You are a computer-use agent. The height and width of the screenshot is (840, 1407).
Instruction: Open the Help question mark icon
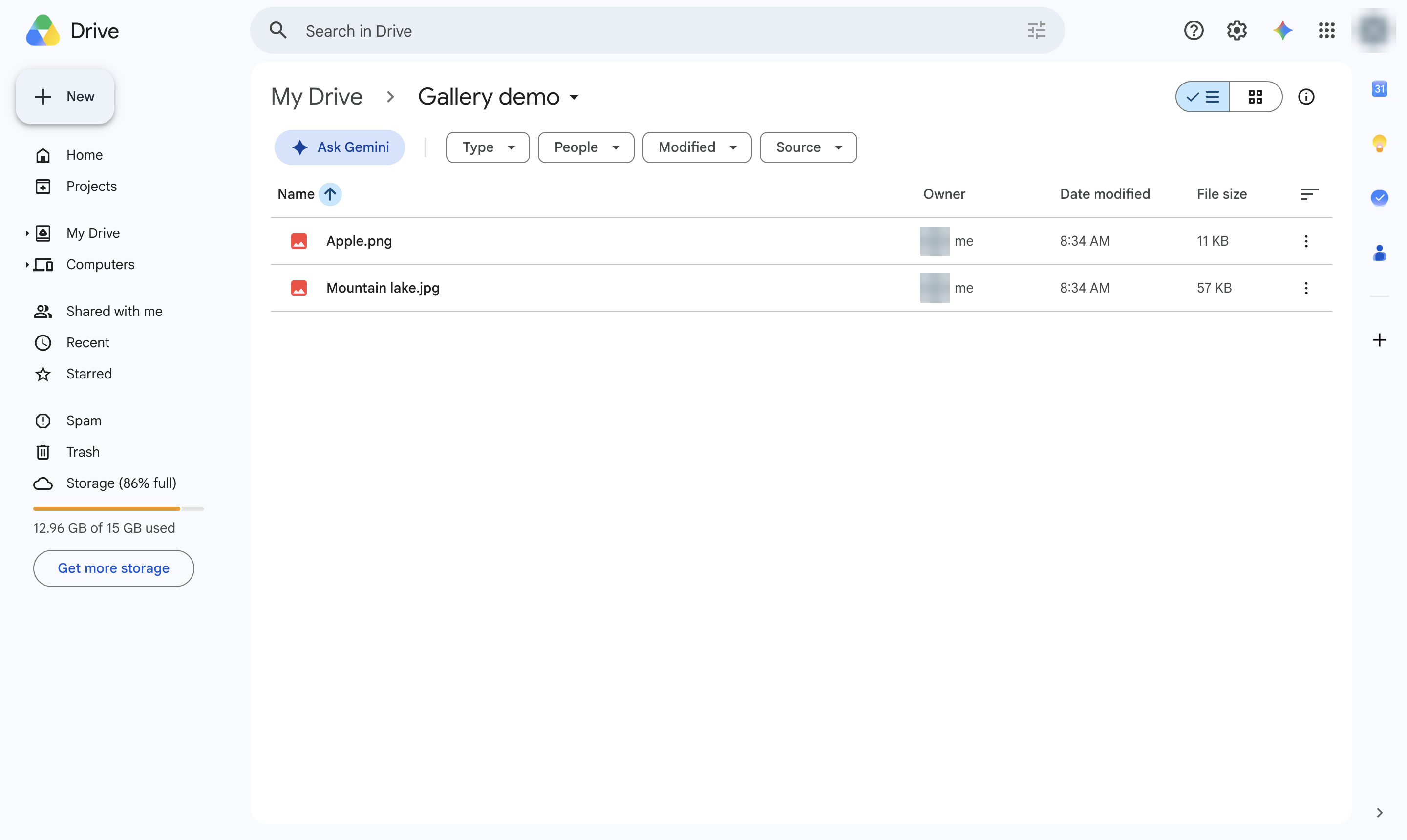coord(1194,30)
